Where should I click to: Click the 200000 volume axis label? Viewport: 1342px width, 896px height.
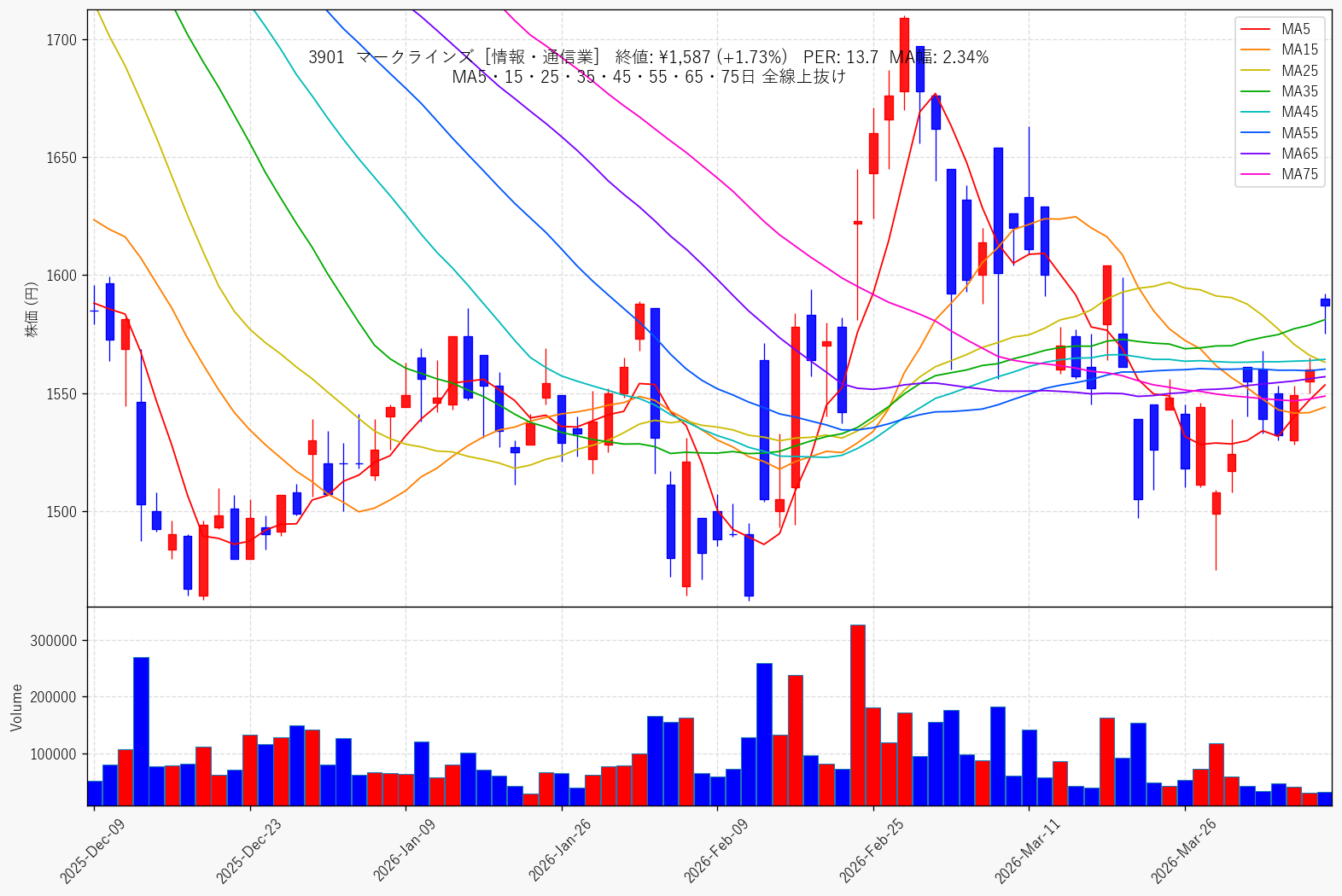[54, 697]
